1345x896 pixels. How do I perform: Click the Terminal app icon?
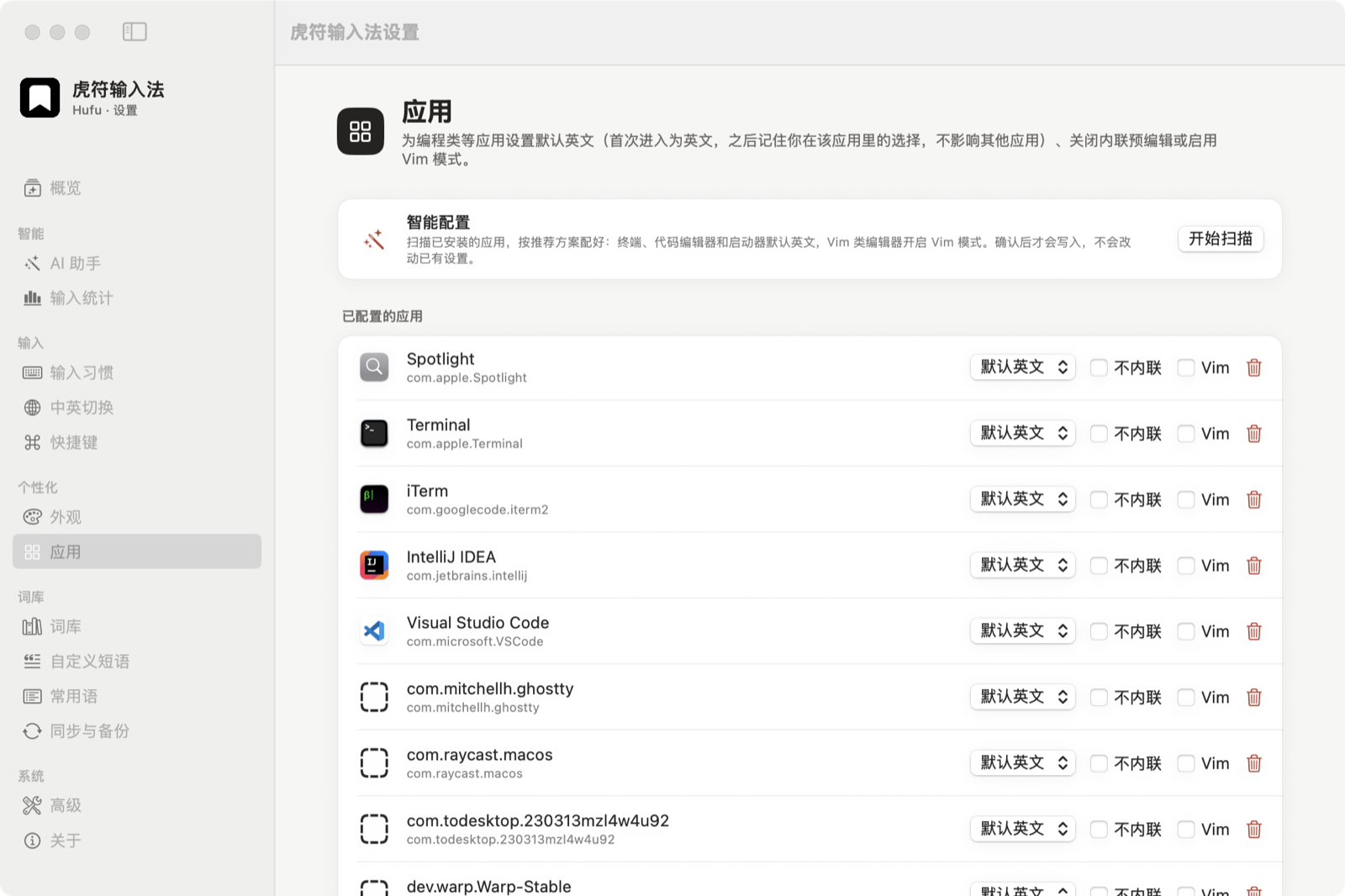pyautogui.click(x=374, y=434)
